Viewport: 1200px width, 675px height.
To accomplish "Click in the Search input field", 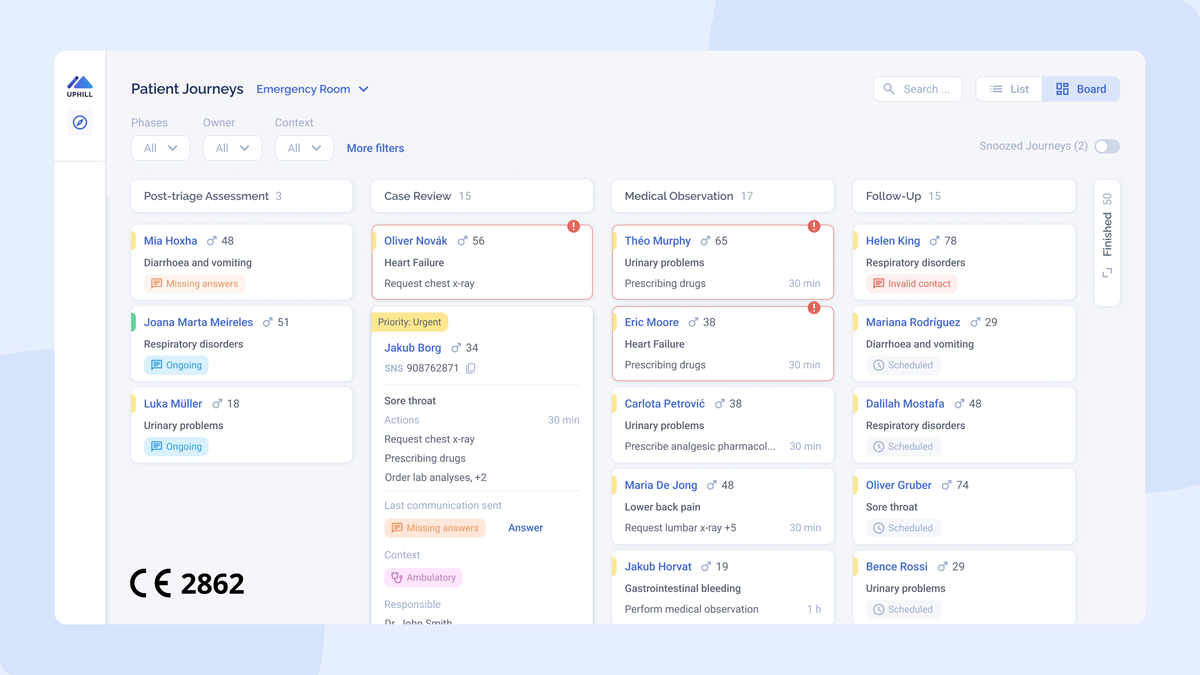I will [x=927, y=89].
